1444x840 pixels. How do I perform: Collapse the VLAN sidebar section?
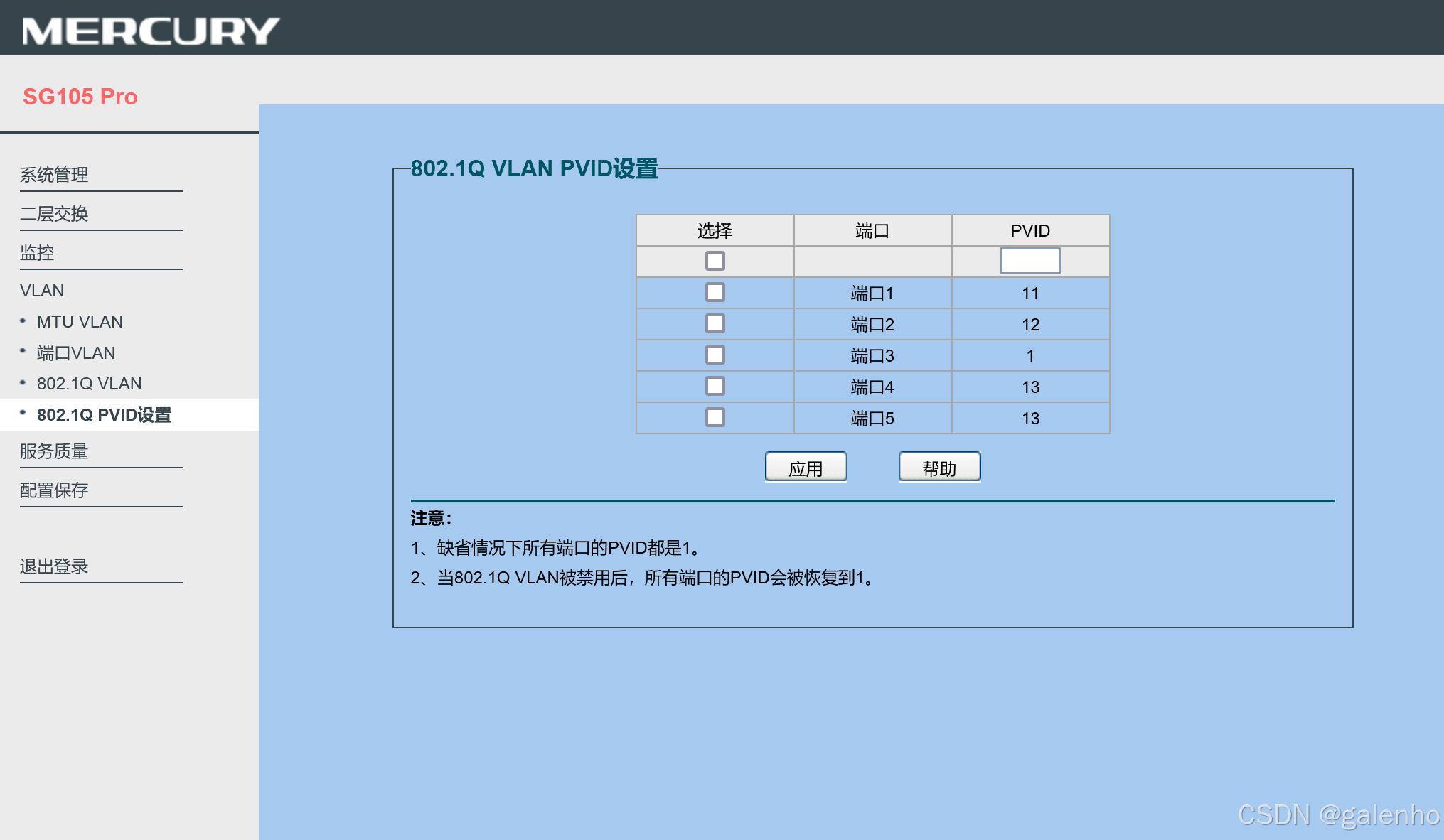[x=42, y=291]
